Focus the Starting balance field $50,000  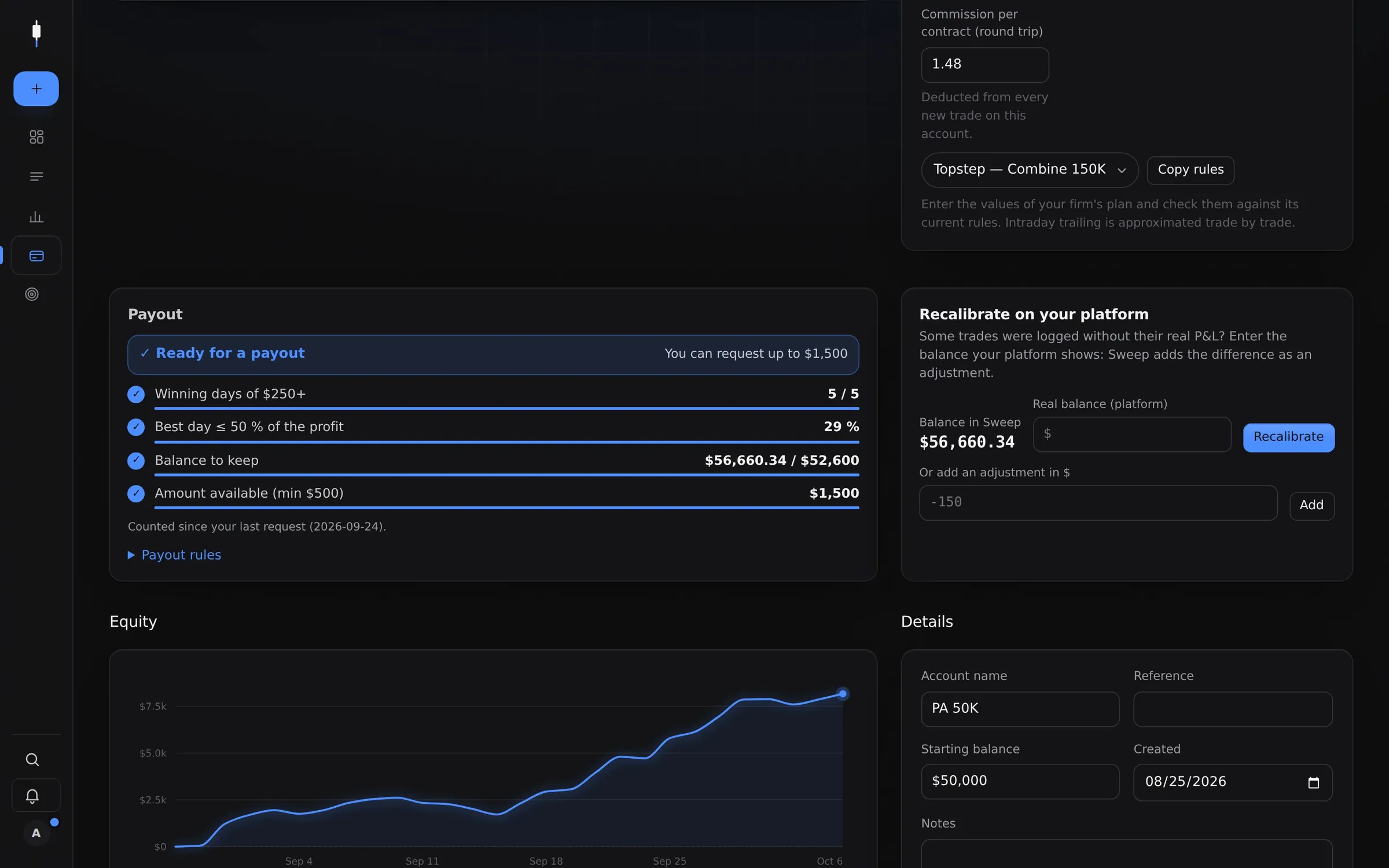[x=1020, y=781]
